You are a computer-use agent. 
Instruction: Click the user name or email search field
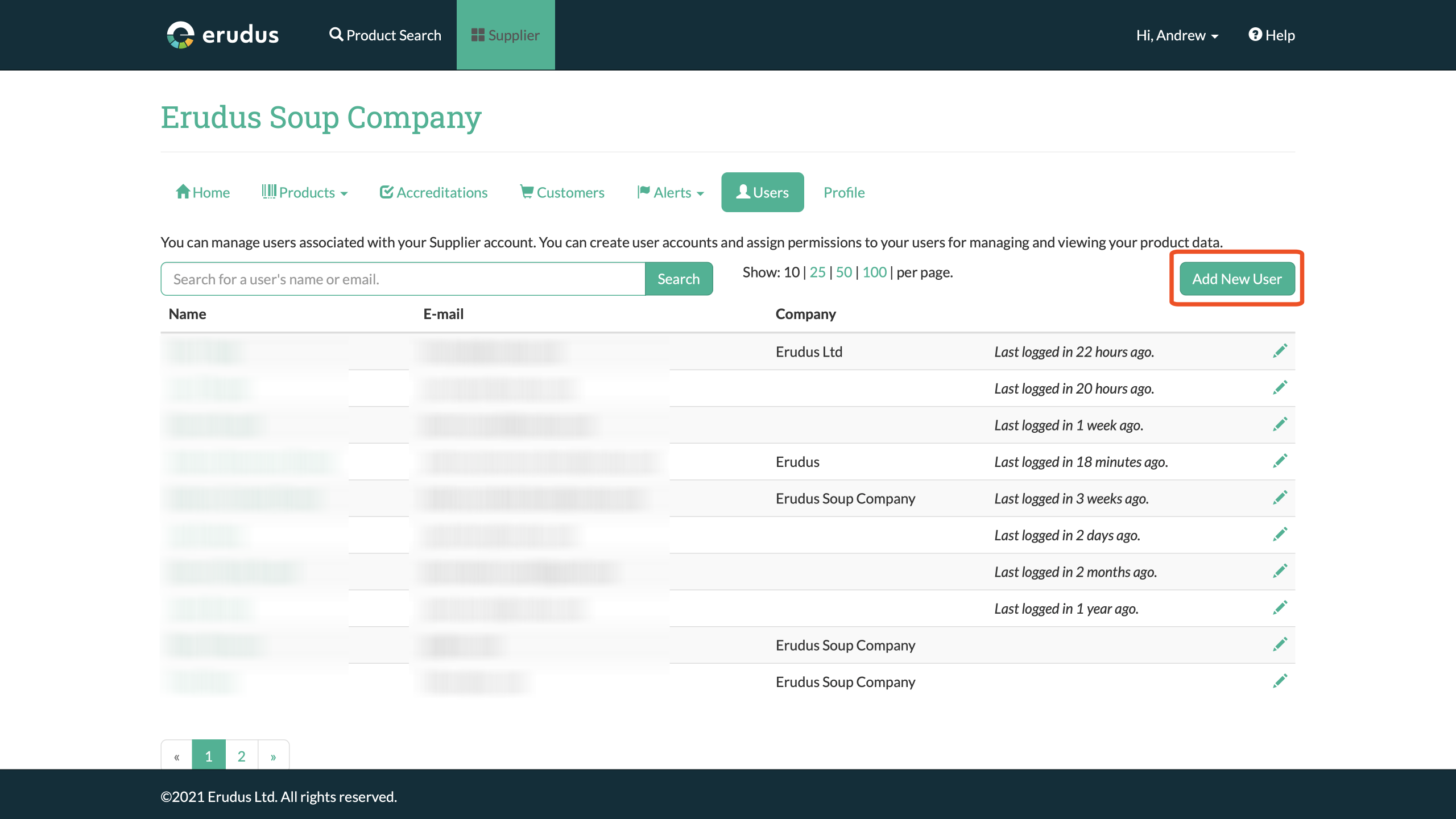[x=403, y=279]
